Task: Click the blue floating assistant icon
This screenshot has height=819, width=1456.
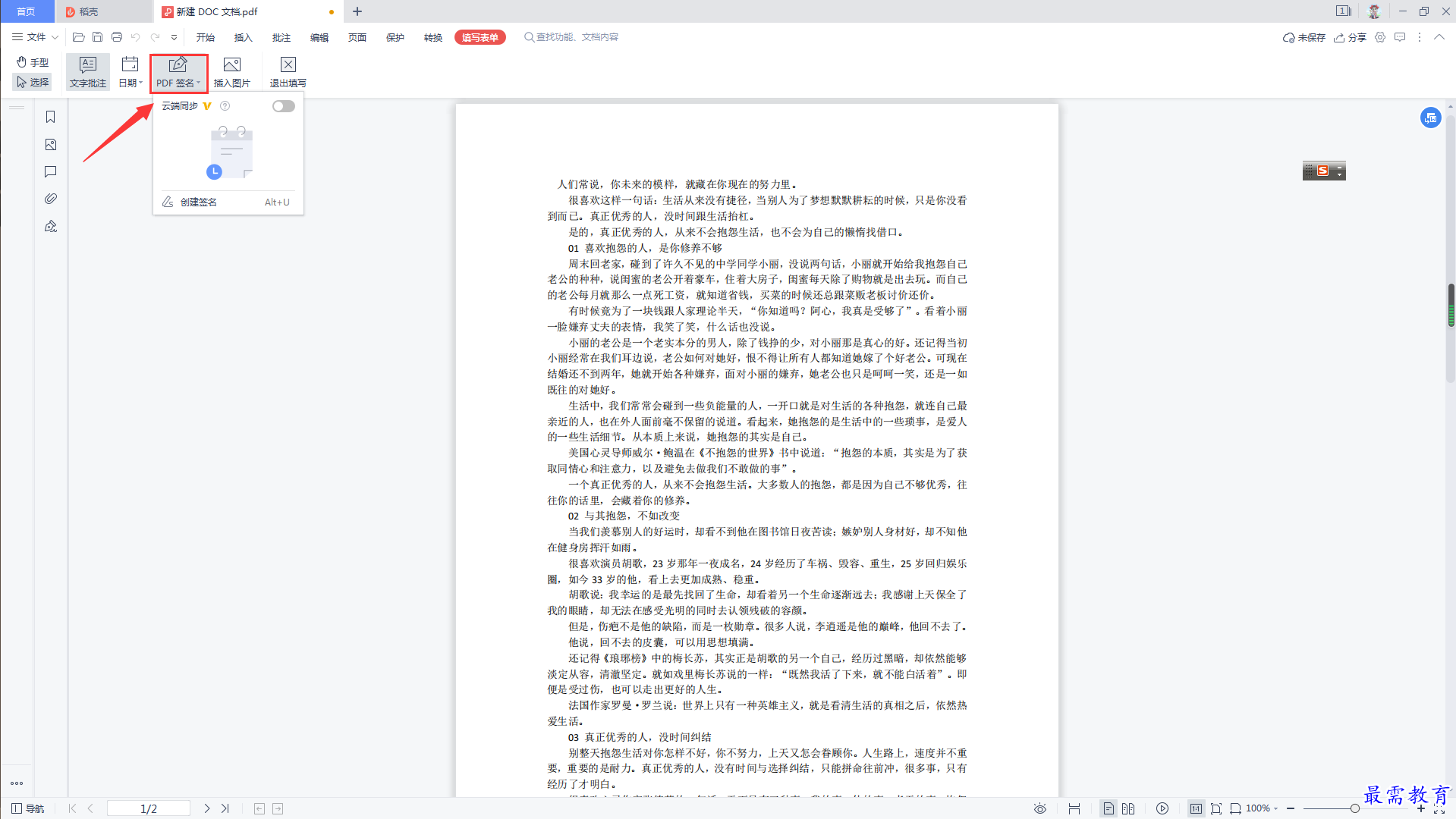Action: (1430, 118)
